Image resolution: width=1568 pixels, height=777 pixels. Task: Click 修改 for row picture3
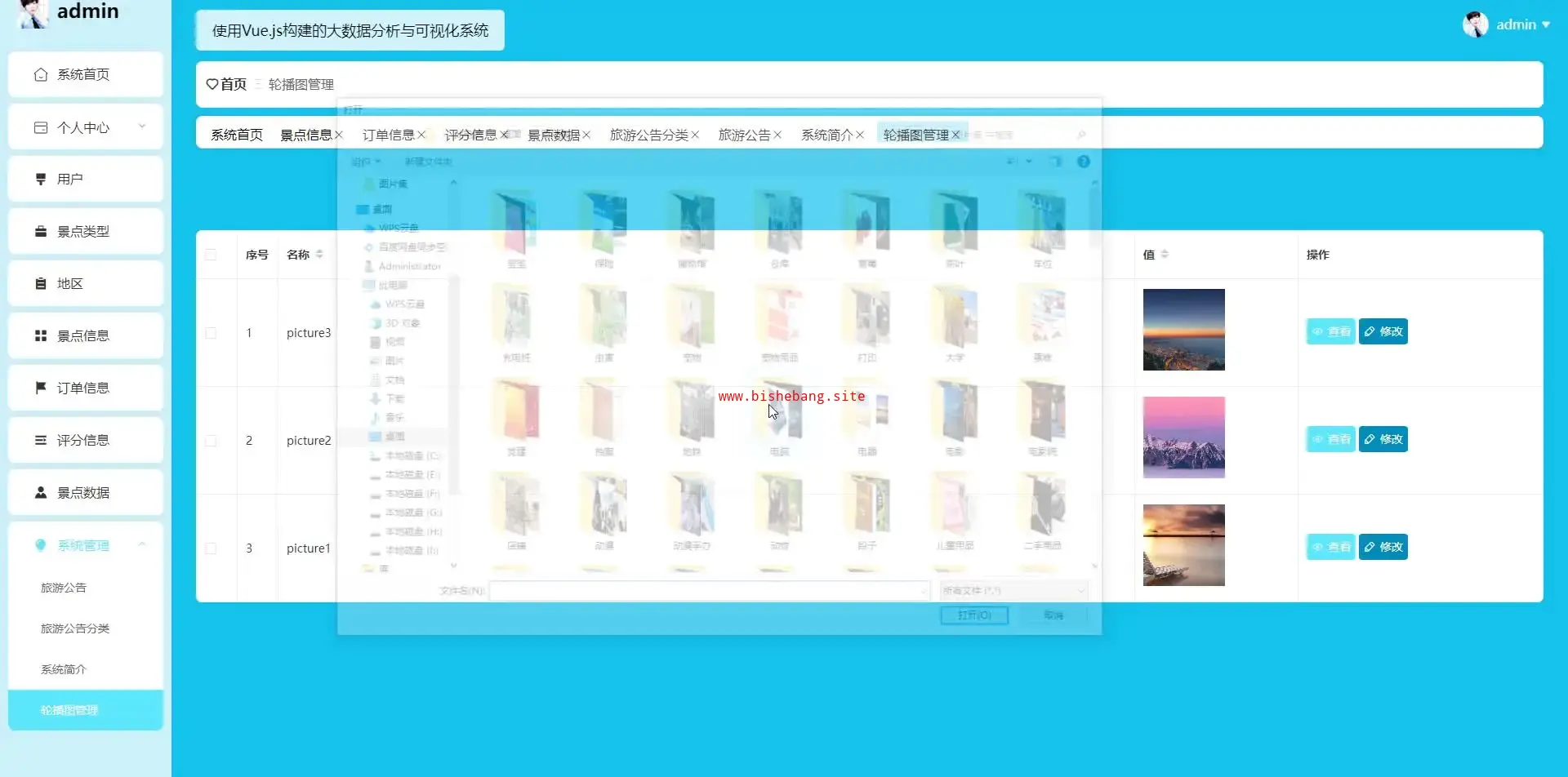point(1383,331)
